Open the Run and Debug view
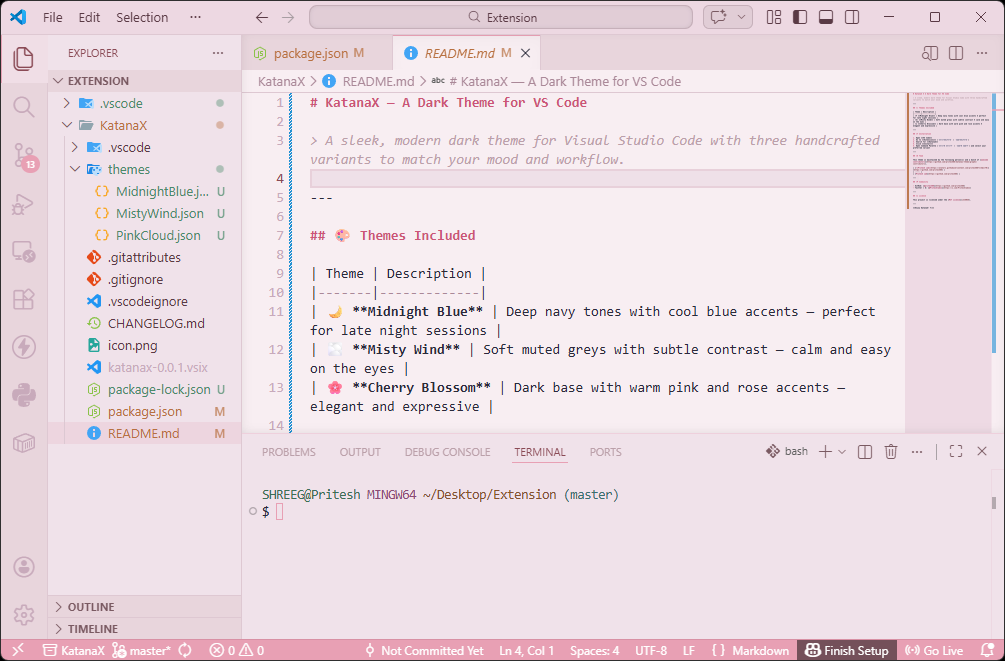The image size is (1005, 661). (x=24, y=204)
